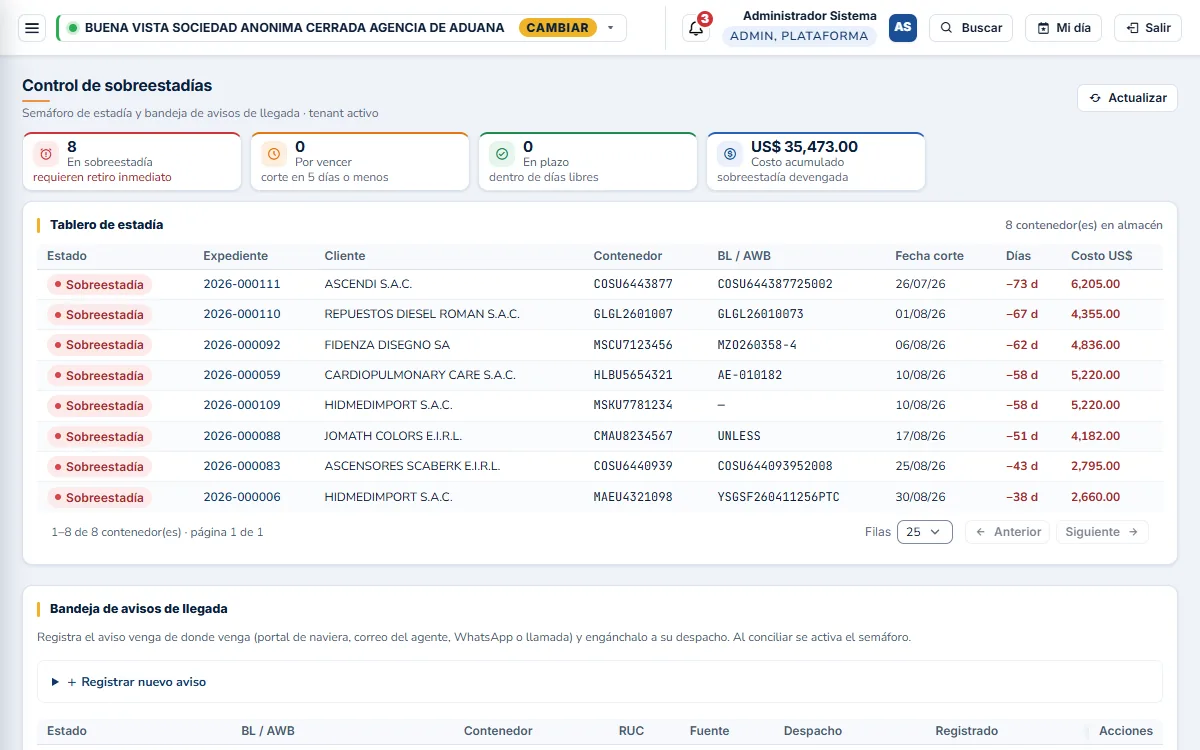Click container GLGL2601007
Viewport: 1200px width, 750px height.
[x=633, y=315]
